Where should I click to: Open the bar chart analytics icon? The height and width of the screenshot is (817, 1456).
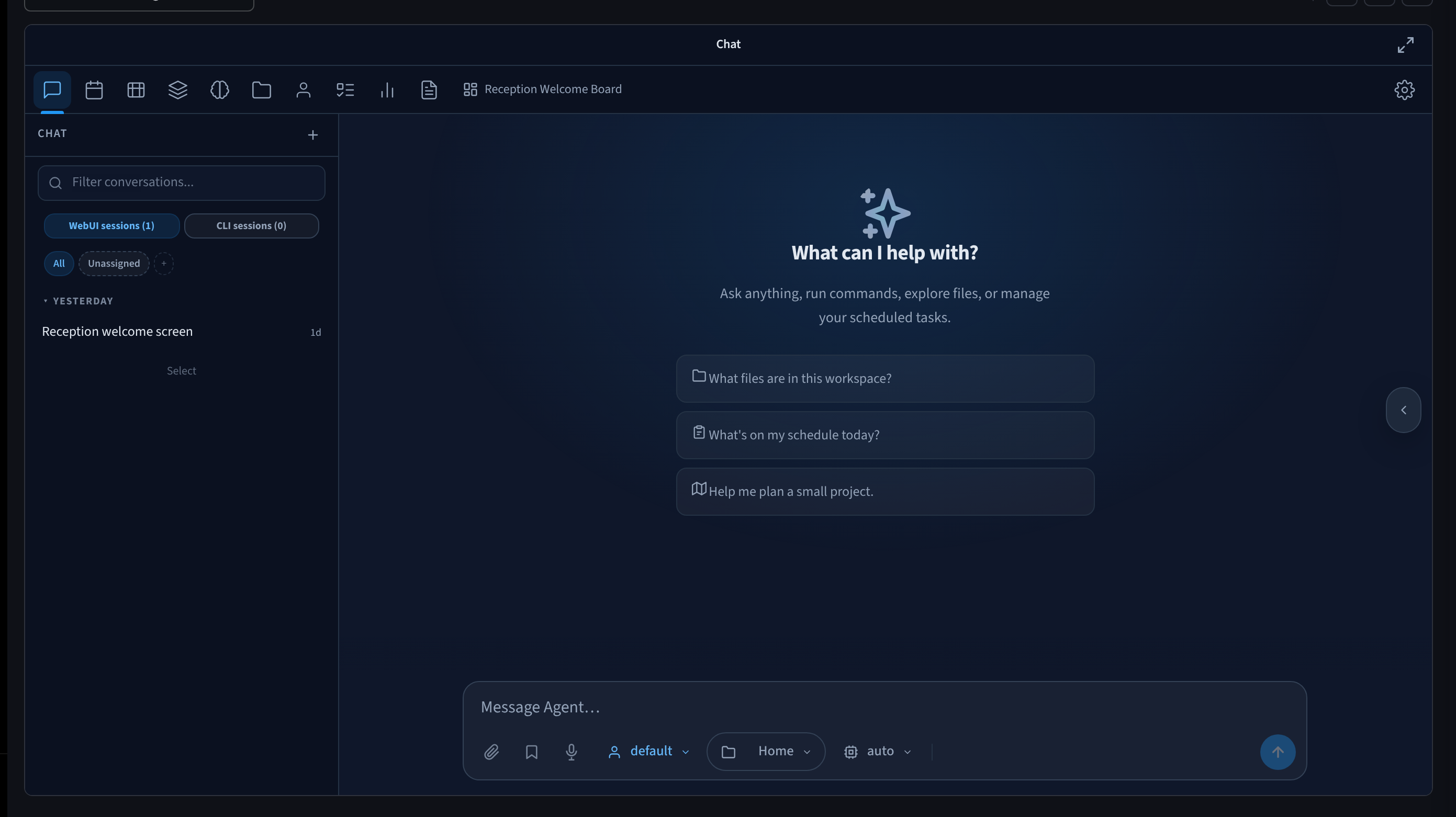[x=387, y=89]
